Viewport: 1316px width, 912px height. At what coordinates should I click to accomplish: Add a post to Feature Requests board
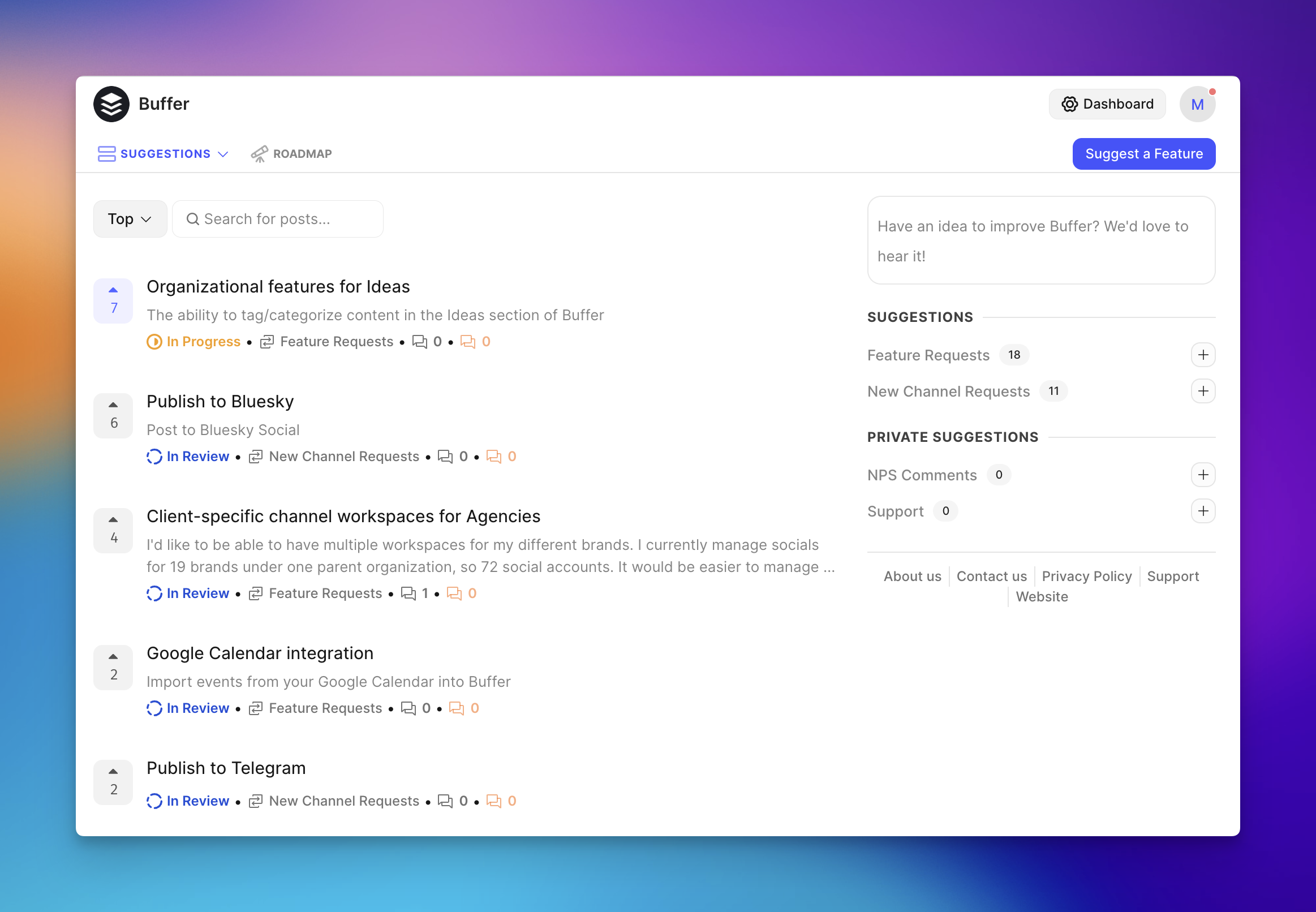click(1203, 355)
